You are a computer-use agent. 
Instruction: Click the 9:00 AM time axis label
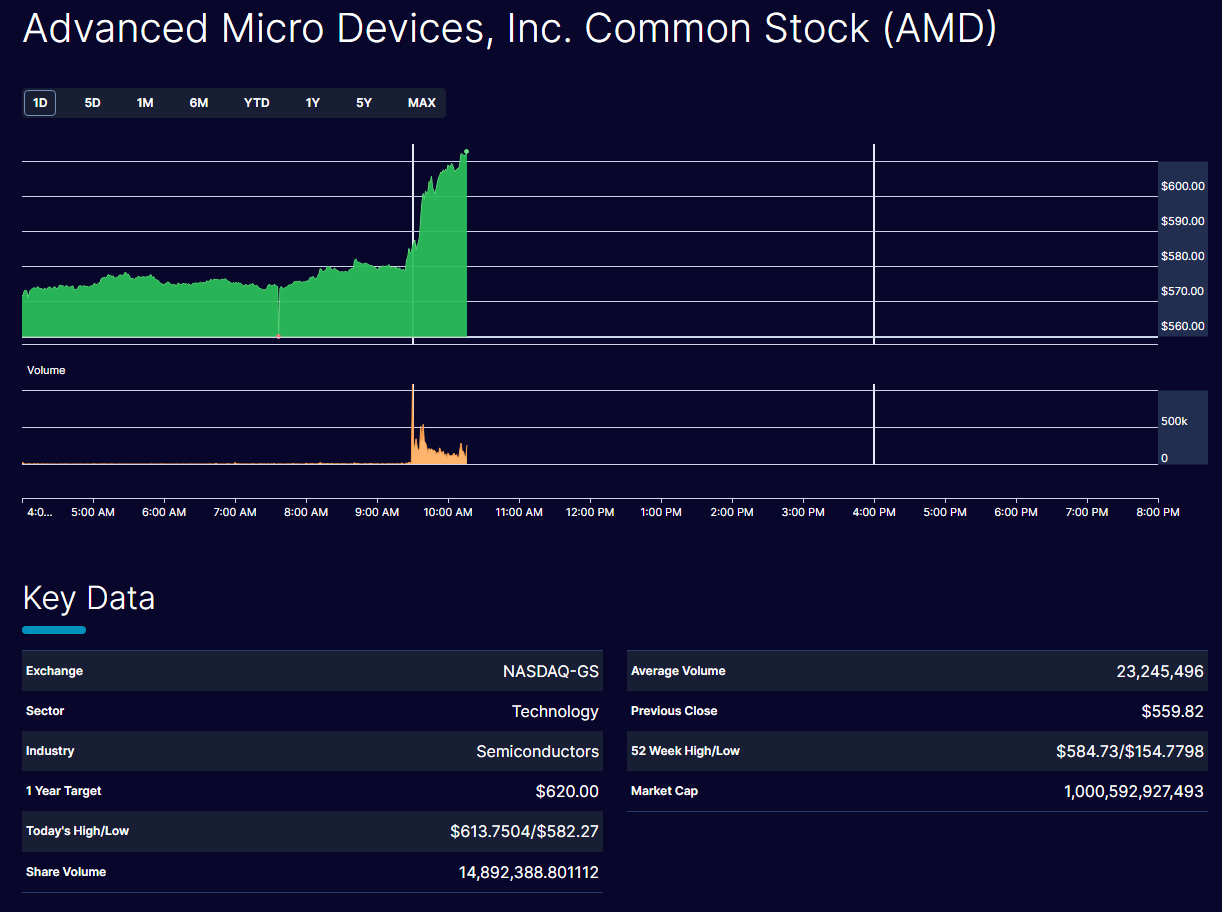pos(377,512)
